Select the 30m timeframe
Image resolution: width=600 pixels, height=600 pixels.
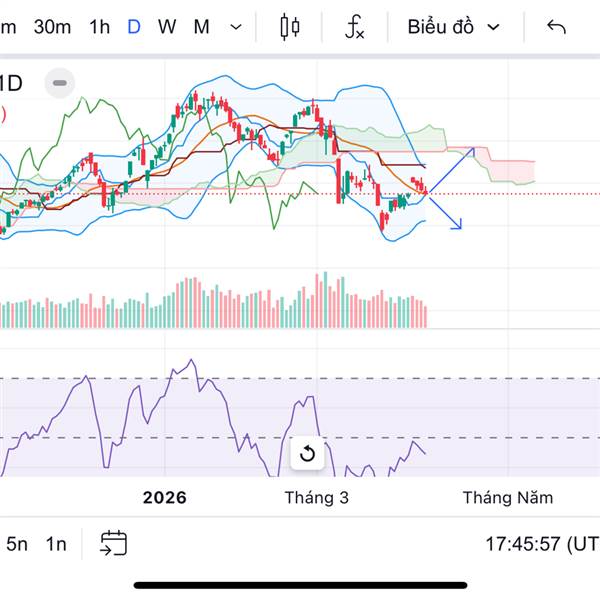tap(52, 27)
